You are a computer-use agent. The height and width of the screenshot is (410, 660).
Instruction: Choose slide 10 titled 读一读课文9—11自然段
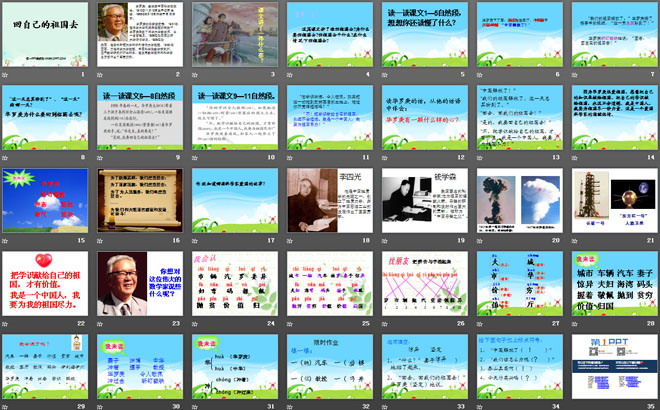click(231, 120)
